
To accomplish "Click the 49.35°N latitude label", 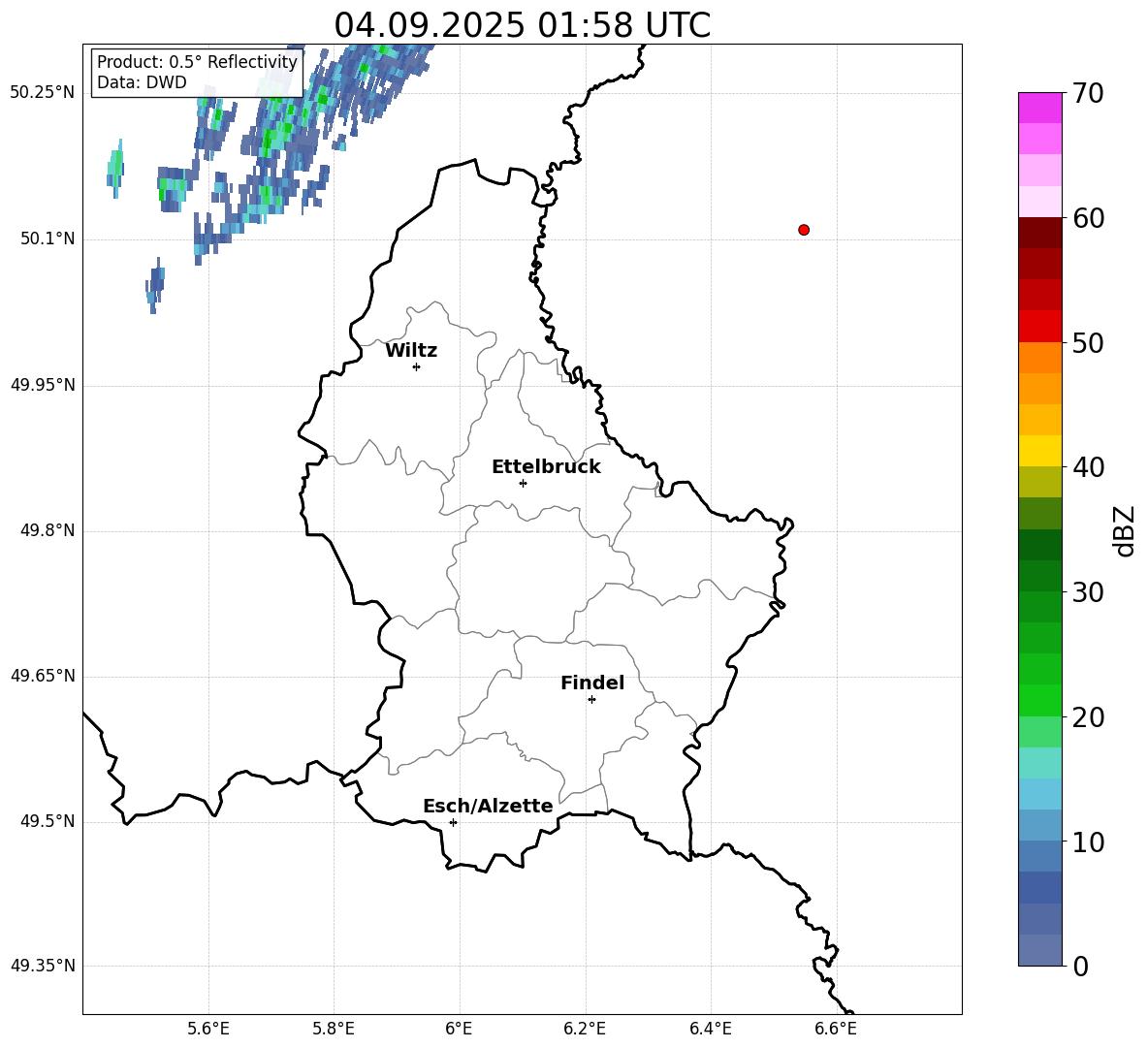I will tap(43, 966).
